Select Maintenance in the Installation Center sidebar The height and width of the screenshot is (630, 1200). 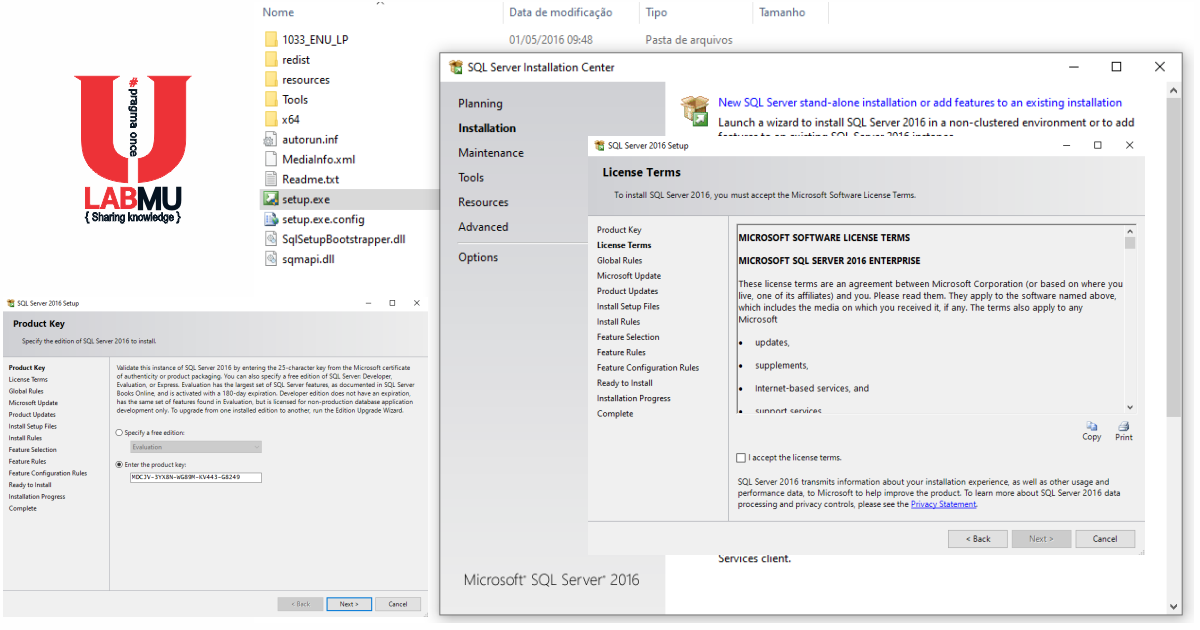click(491, 152)
